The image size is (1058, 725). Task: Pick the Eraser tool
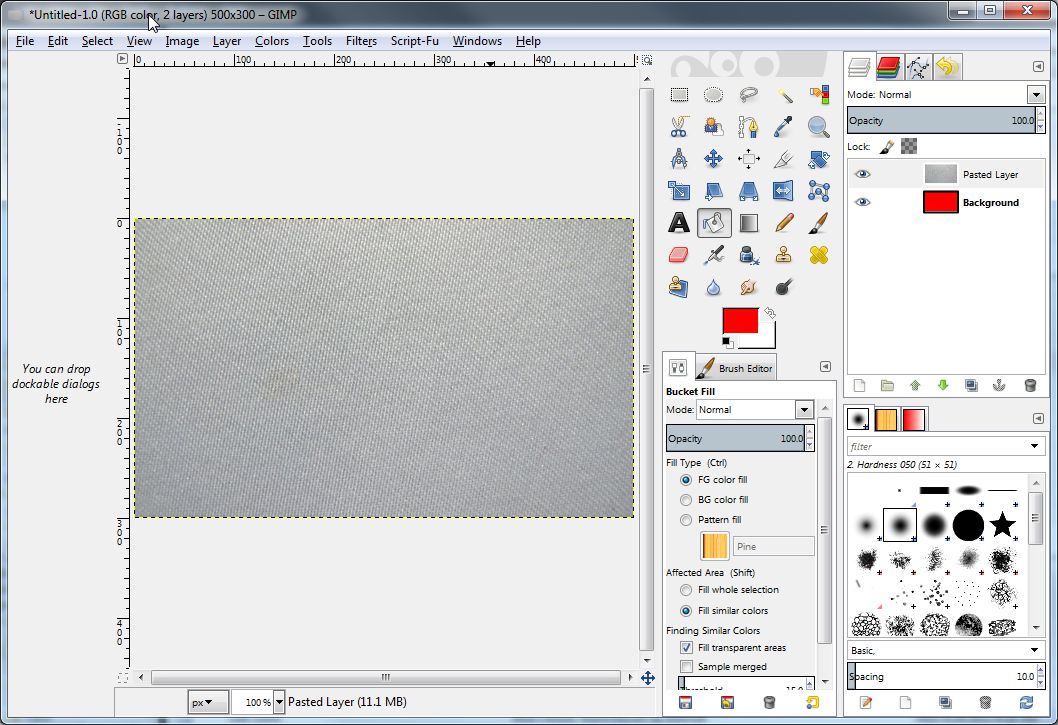[679, 255]
